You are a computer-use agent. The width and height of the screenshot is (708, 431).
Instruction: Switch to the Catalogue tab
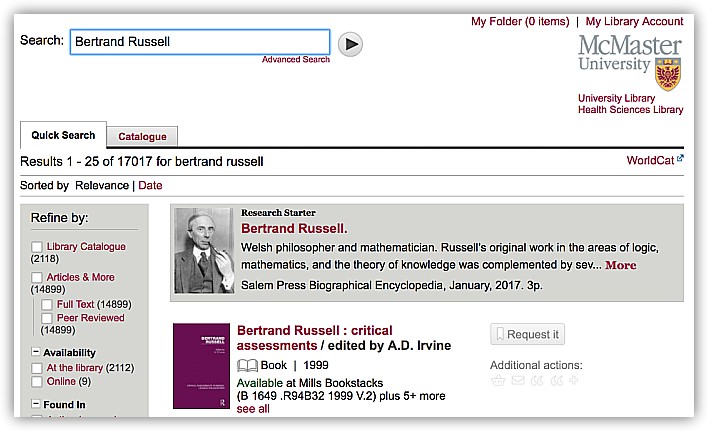coord(142,136)
